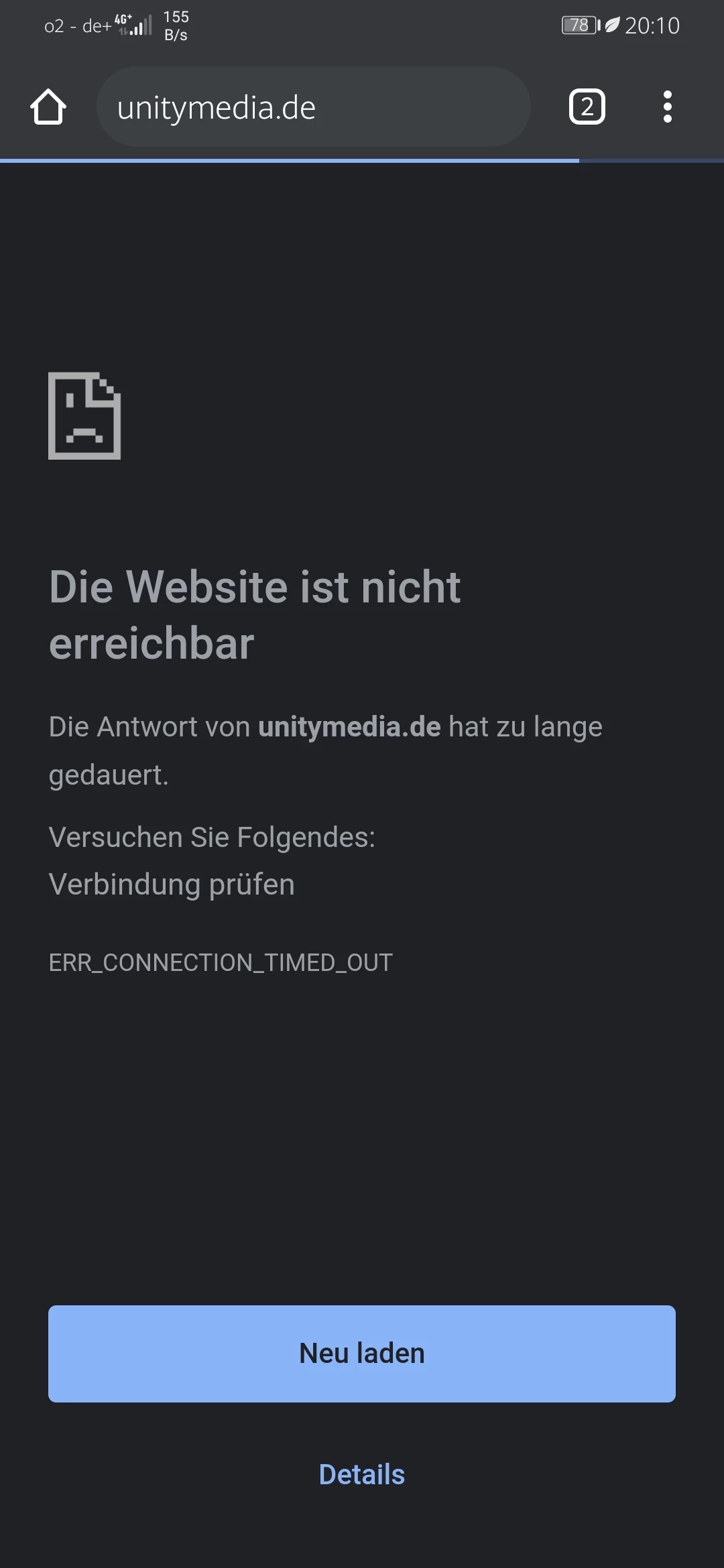Tap the battery indicator showing 78
The height and width of the screenshot is (1568, 724).
pos(581,25)
